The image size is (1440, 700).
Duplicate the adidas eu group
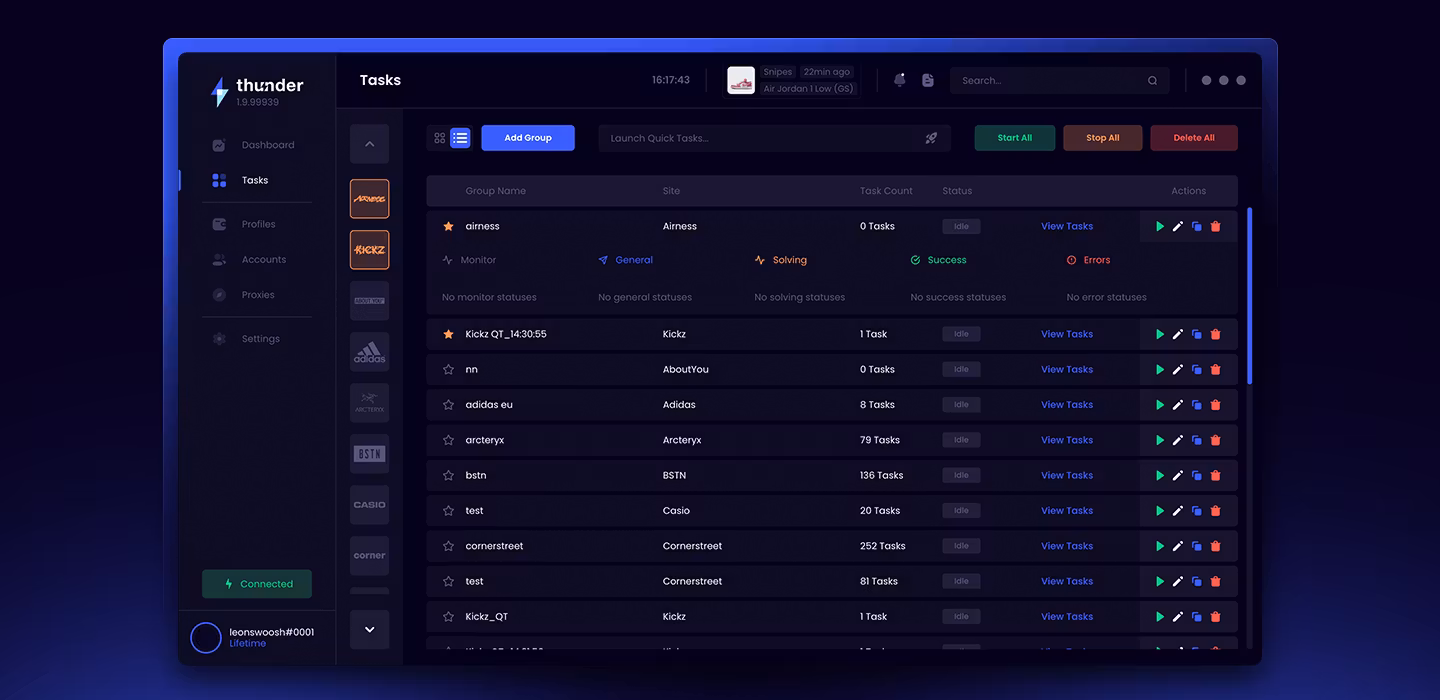pos(1197,405)
